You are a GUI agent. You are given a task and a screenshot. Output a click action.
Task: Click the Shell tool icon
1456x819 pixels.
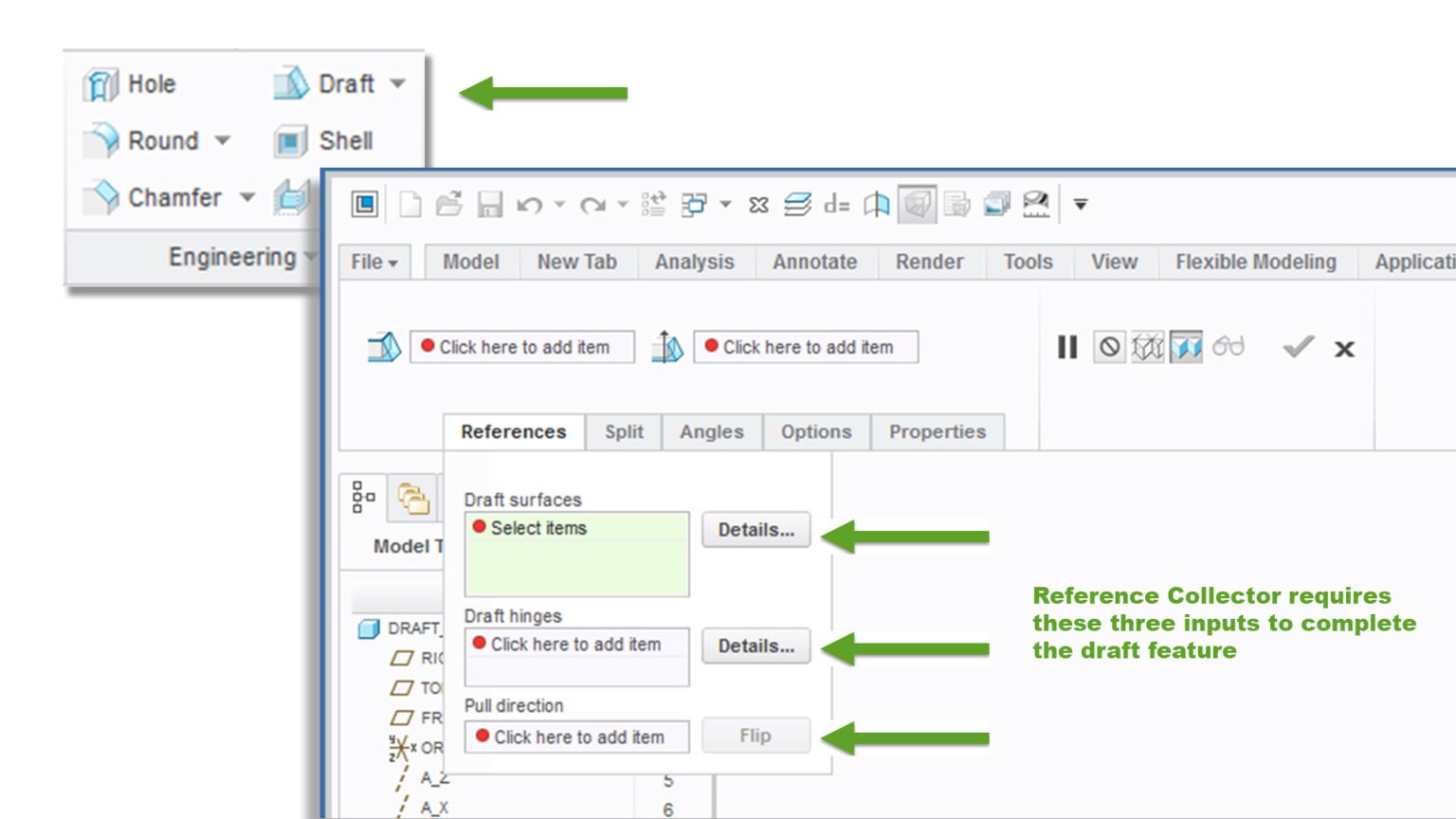click(x=291, y=141)
